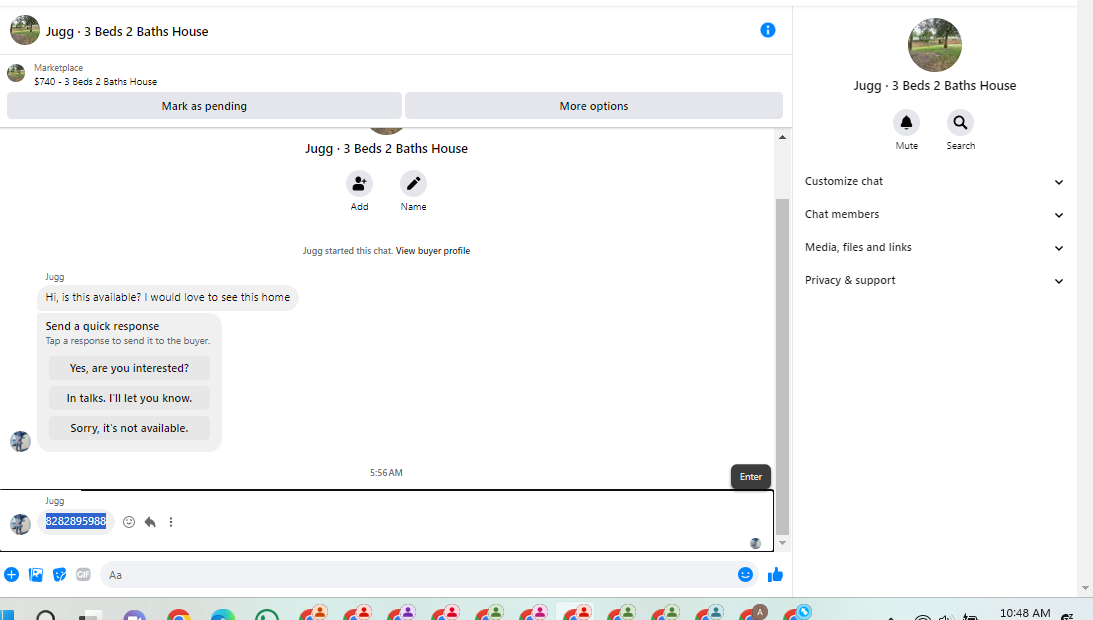Reply to the 8282895988 message
Screen dimensions: 1093x620
150,522
